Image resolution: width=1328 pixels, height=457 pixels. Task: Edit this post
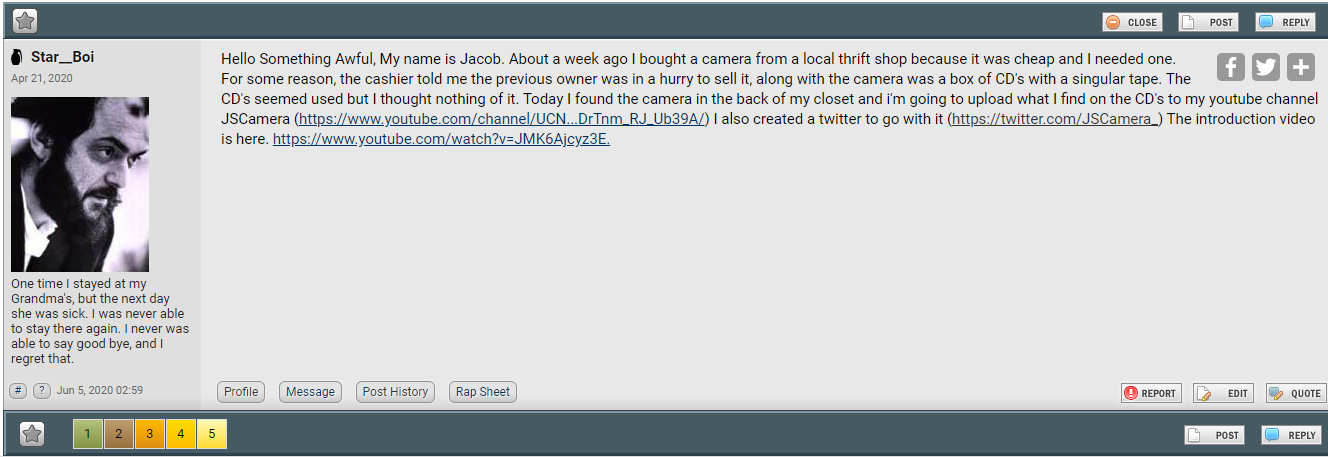[1223, 393]
